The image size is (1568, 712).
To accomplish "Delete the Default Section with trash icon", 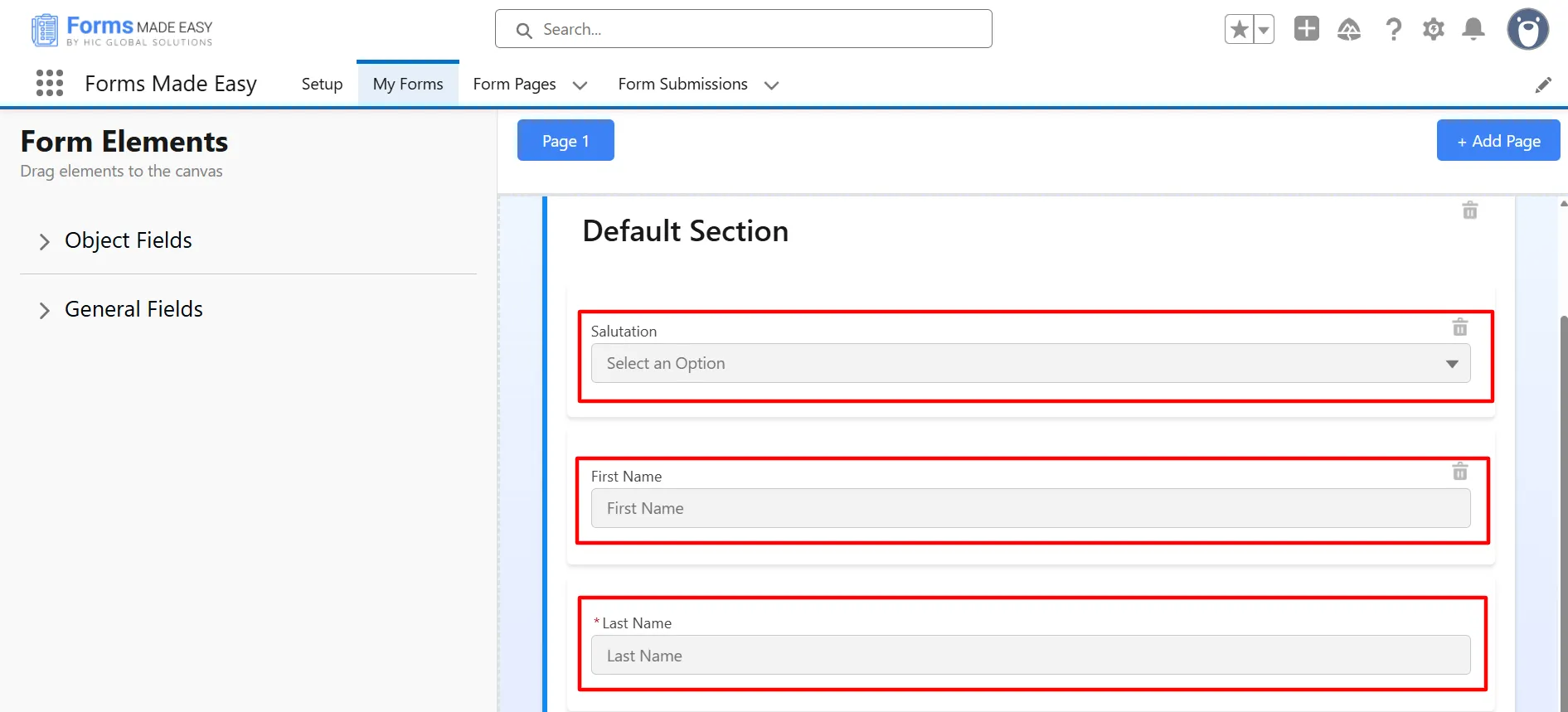I will click(x=1469, y=211).
